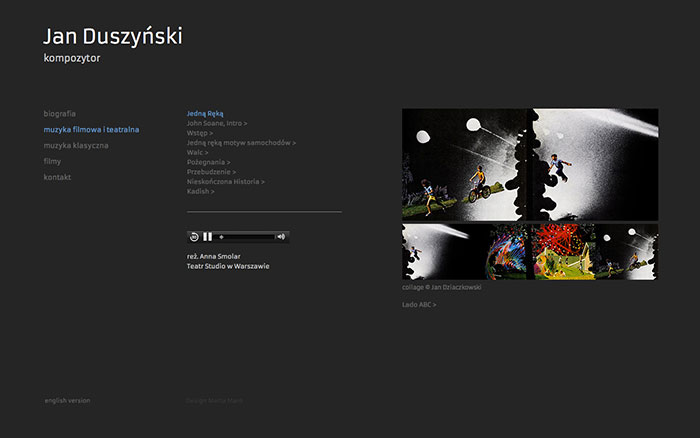
Task: Click the Design credit link in footer
Action: pyautogui.click(x=214, y=400)
